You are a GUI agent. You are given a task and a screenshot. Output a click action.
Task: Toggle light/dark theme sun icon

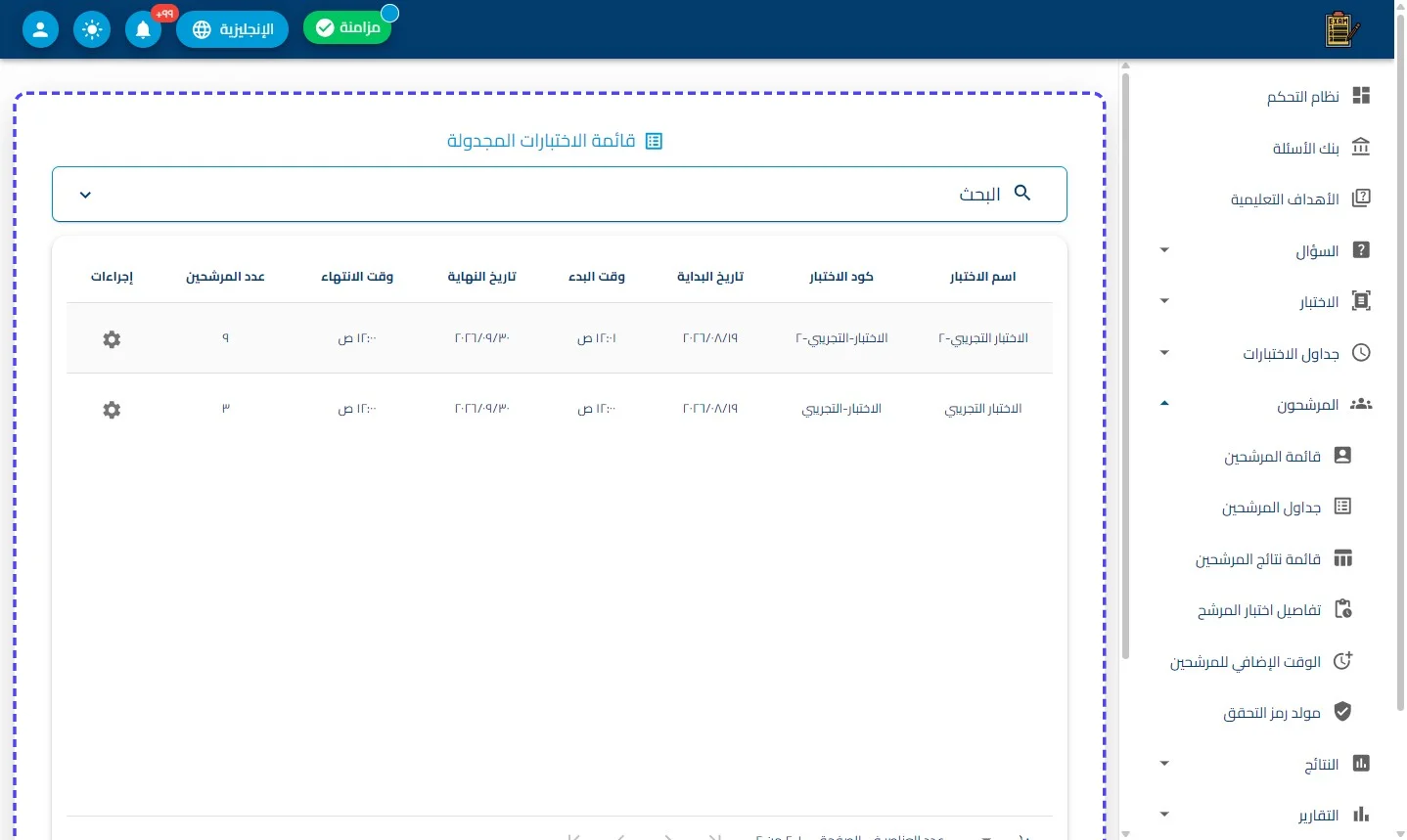(x=92, y=29)
